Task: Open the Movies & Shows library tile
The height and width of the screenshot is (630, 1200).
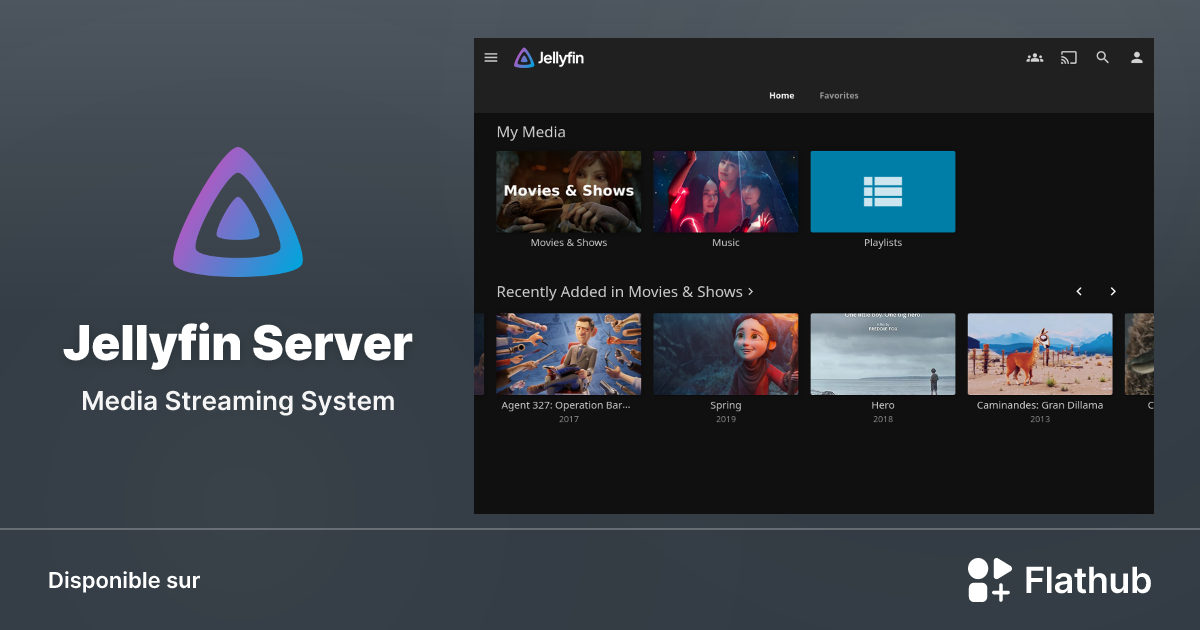Action: pos(568,191)
